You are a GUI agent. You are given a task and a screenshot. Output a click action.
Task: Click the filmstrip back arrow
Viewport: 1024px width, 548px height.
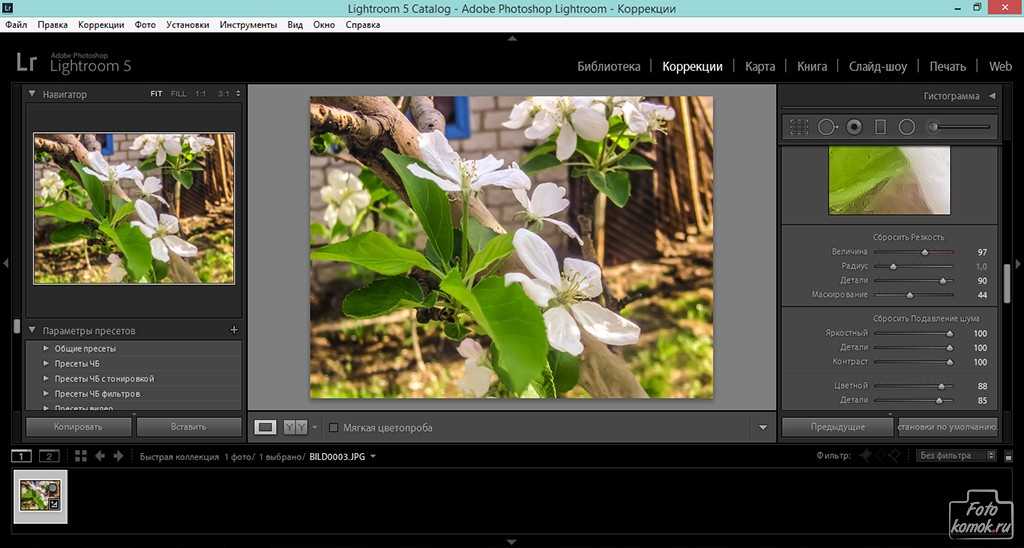tap(101, 456)
